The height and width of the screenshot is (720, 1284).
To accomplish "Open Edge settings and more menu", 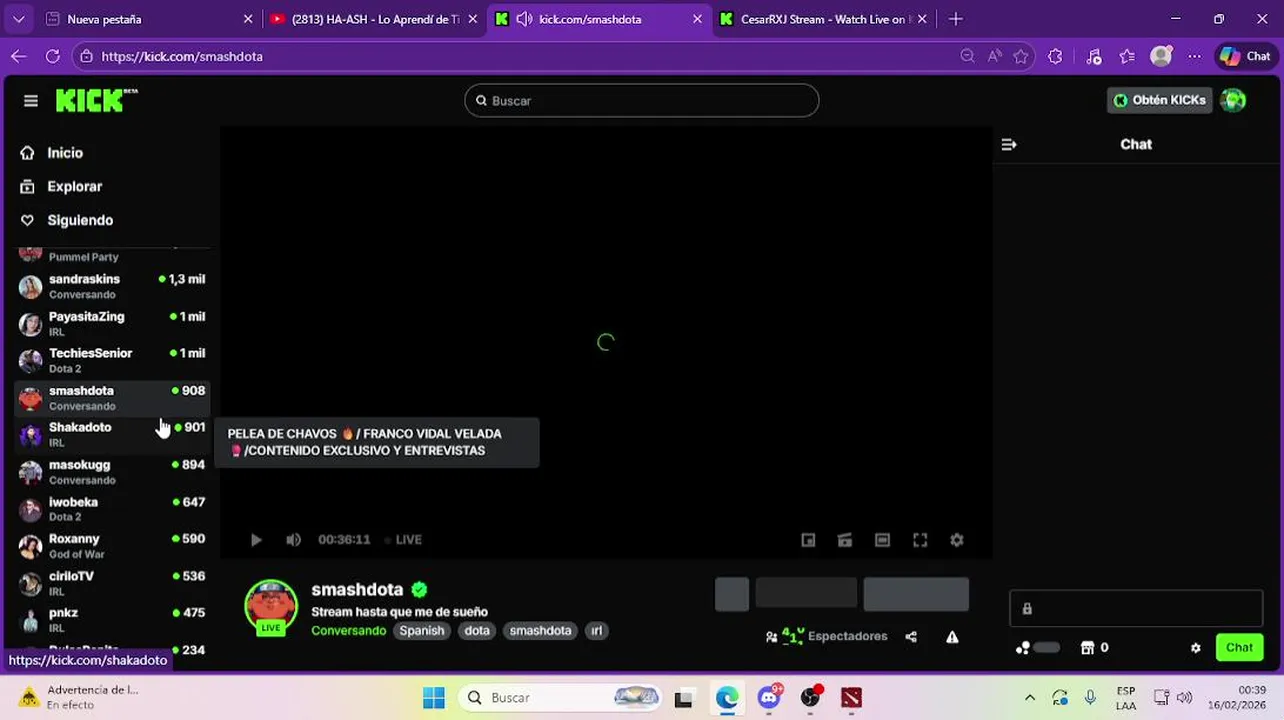I will [1194, 57].
